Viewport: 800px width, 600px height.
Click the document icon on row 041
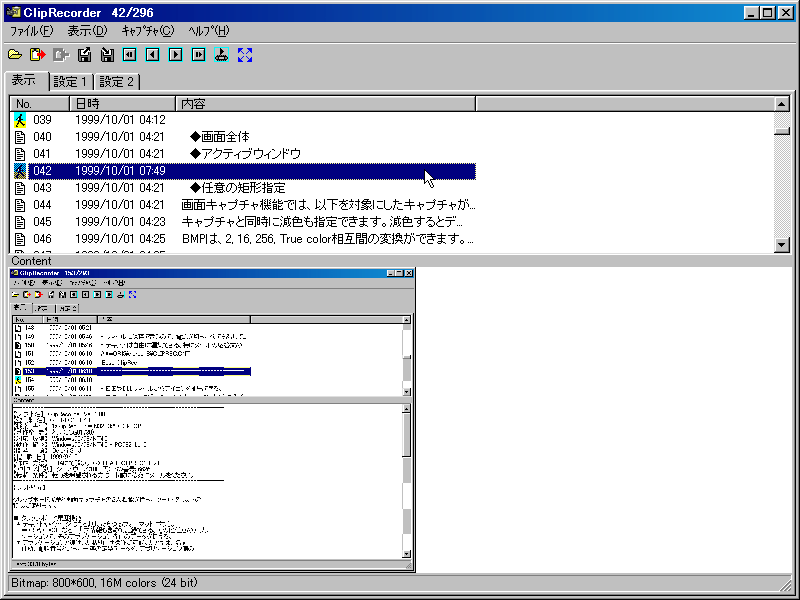coord(20,154)
